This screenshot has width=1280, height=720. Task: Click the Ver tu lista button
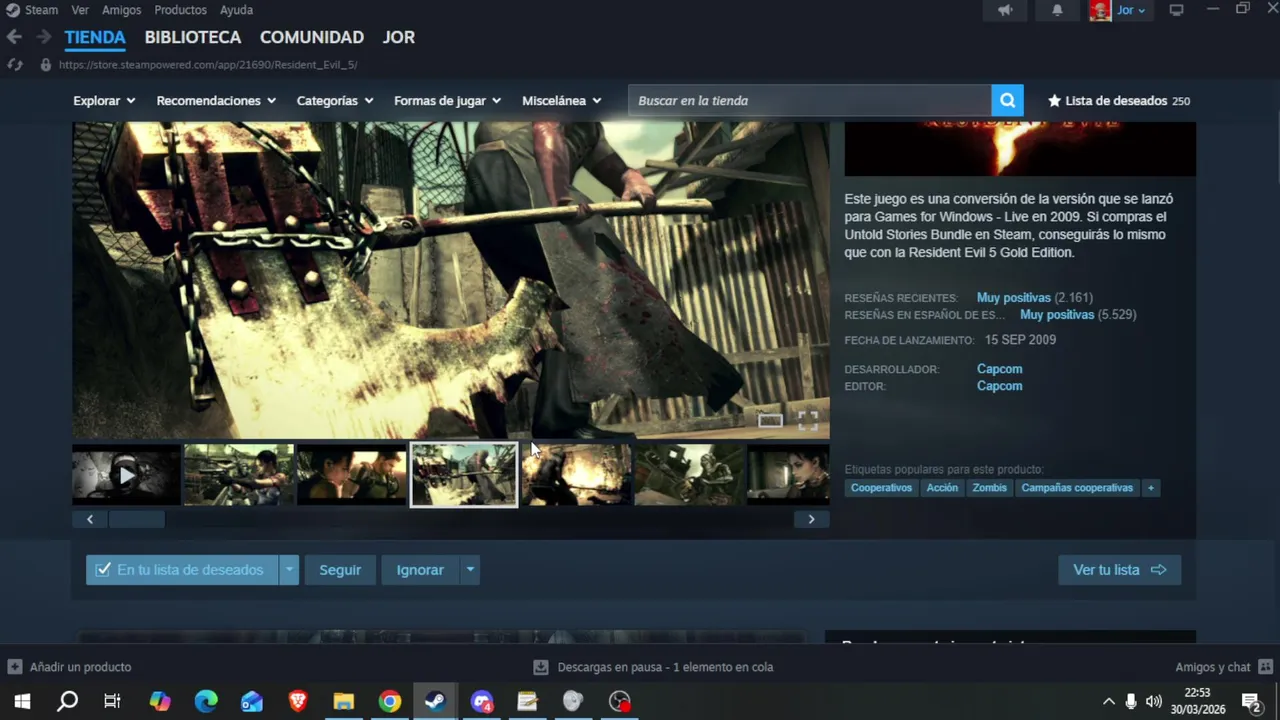(1120, 570)
